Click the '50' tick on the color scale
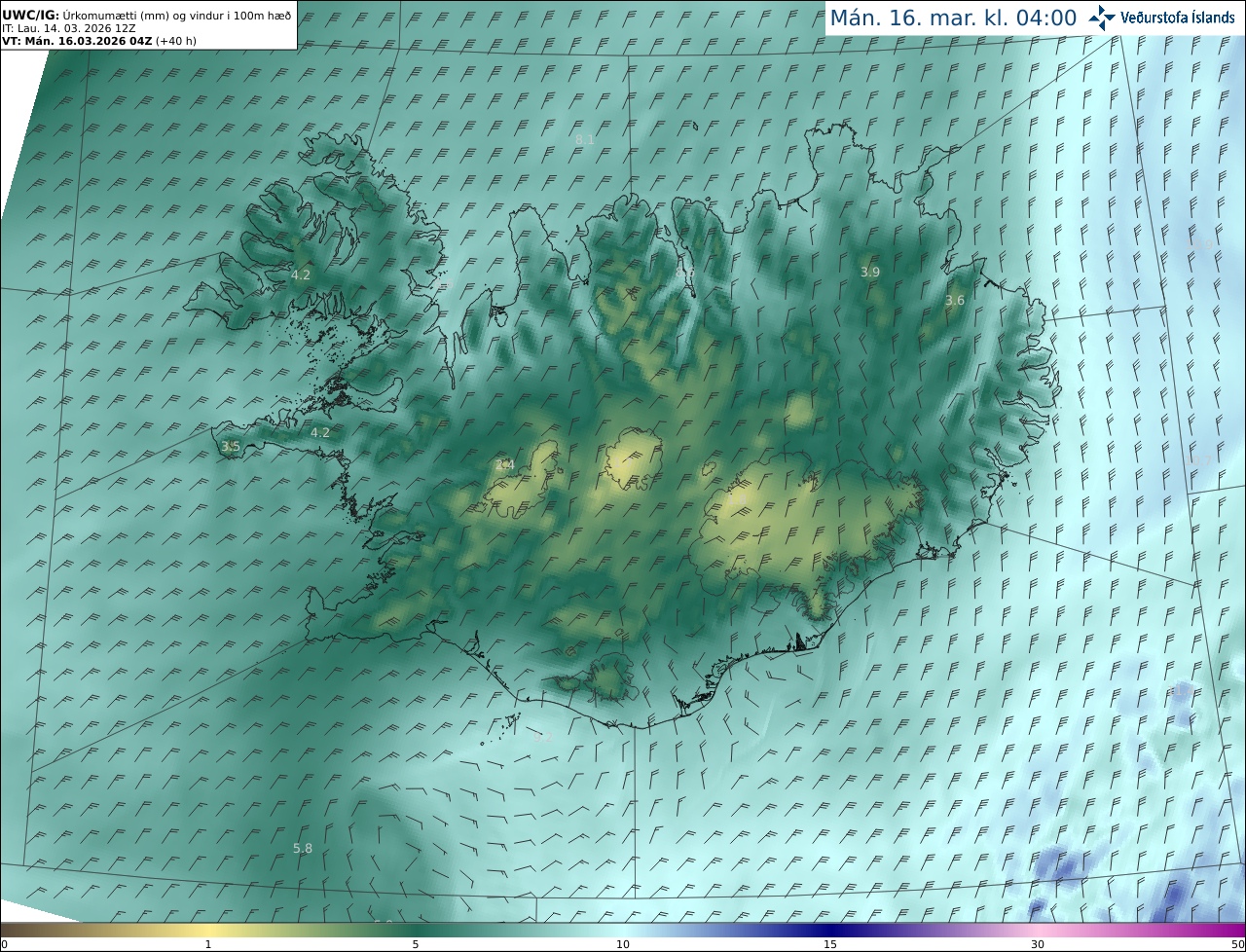The height and width of the screenshot is (952, 1246). coord(1238,945)
